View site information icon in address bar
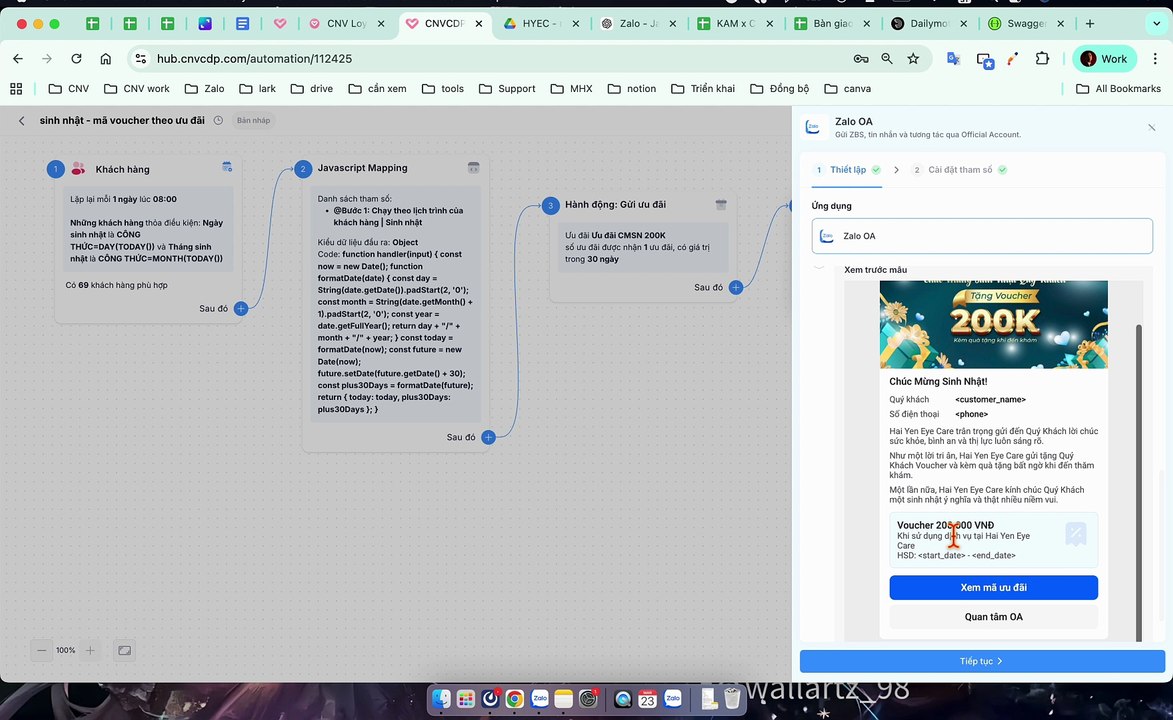This screenshot has height=720, width=1173. pos(141,58)
